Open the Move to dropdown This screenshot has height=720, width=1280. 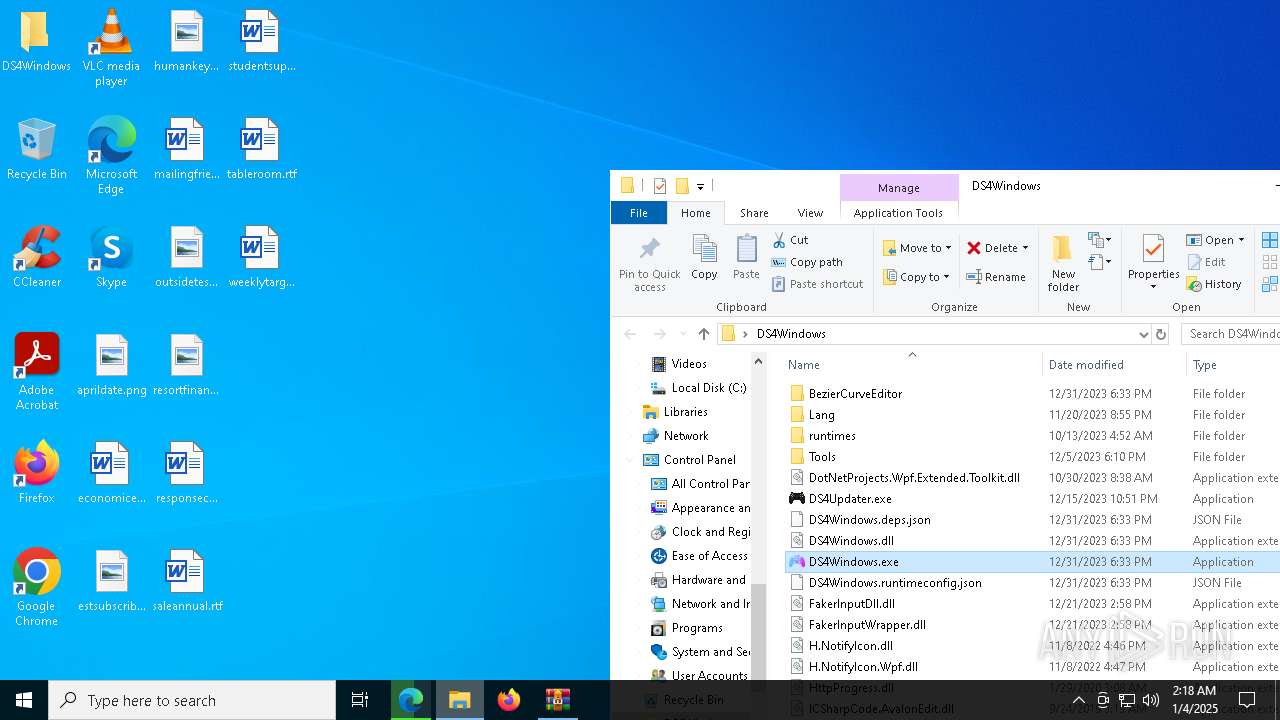(x=917, y=248)
